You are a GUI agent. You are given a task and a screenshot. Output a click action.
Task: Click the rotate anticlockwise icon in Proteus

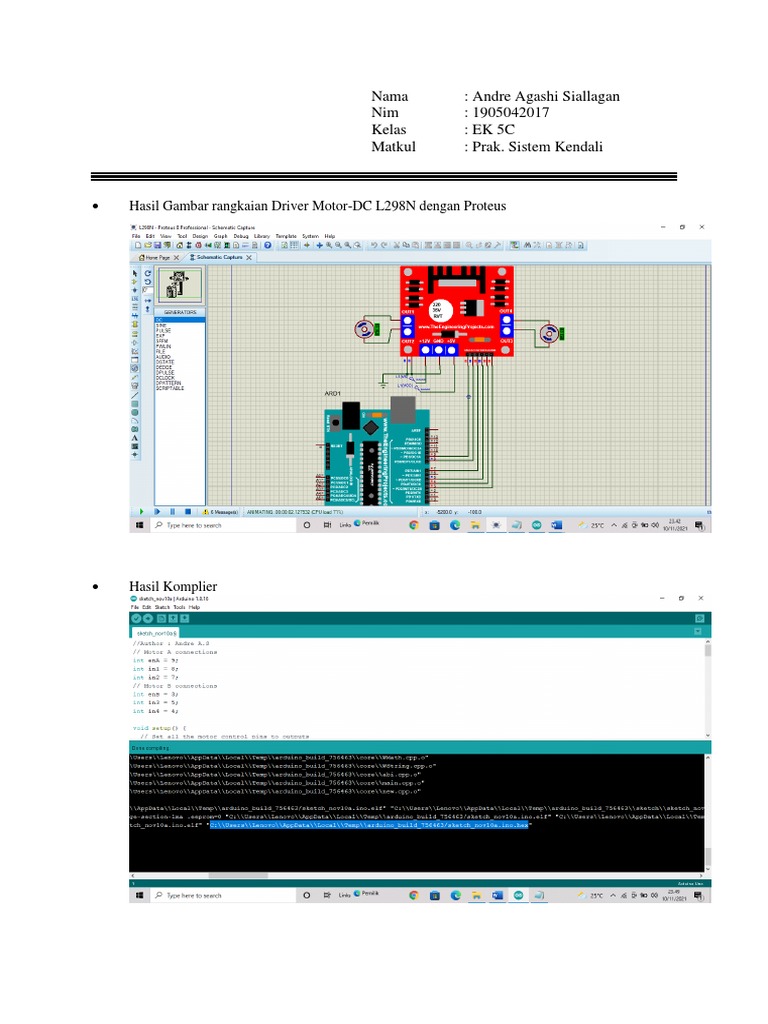point(148,282)
